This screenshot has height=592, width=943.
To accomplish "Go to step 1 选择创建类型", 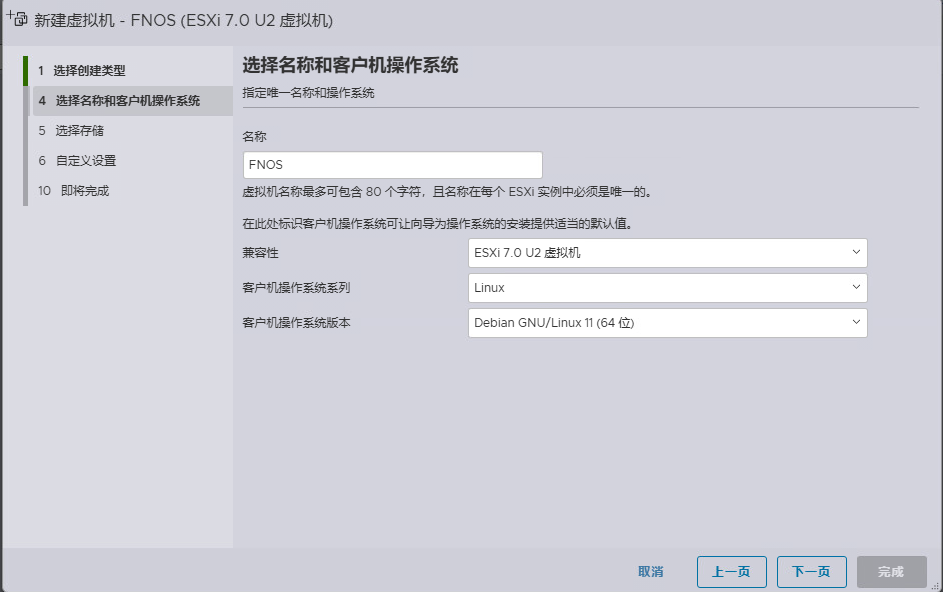I will click(x=89, y=71).
